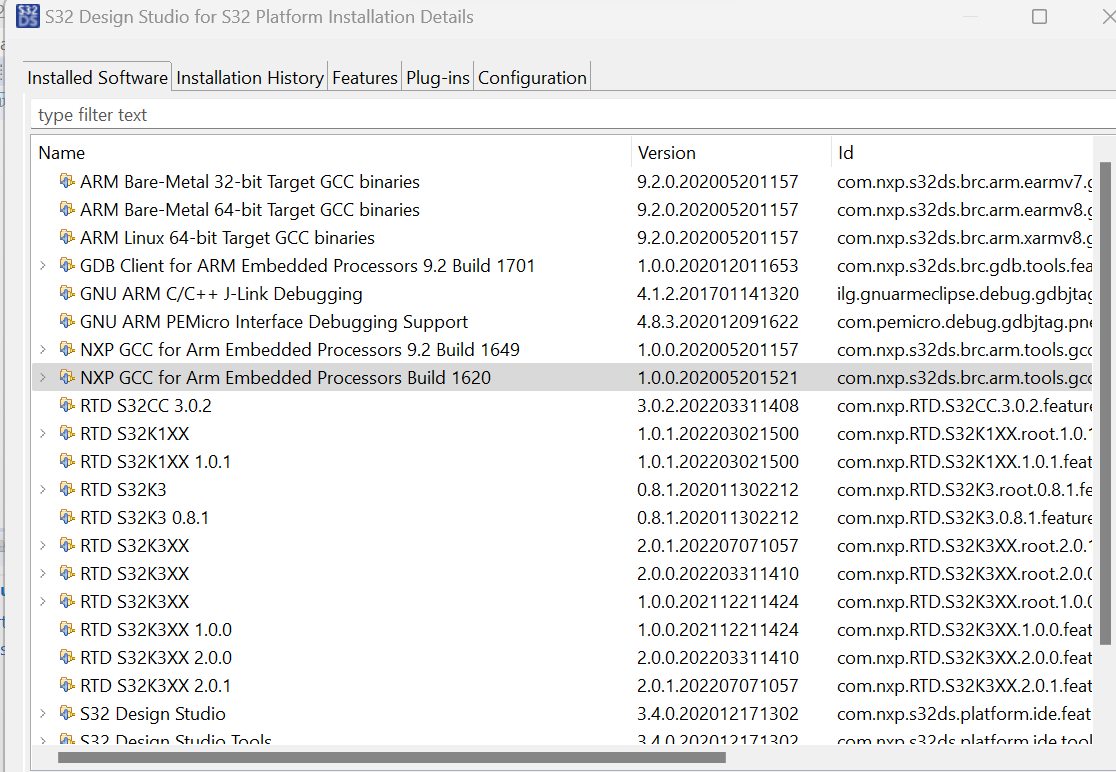1116x772 pixels.
Task: Click the S32 Design Studio Tools icon
Action: coord(67,740)
